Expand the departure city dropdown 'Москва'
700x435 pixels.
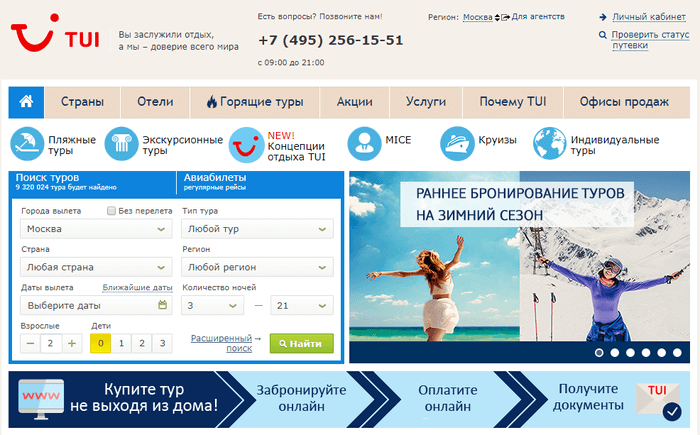pos(96,229)
